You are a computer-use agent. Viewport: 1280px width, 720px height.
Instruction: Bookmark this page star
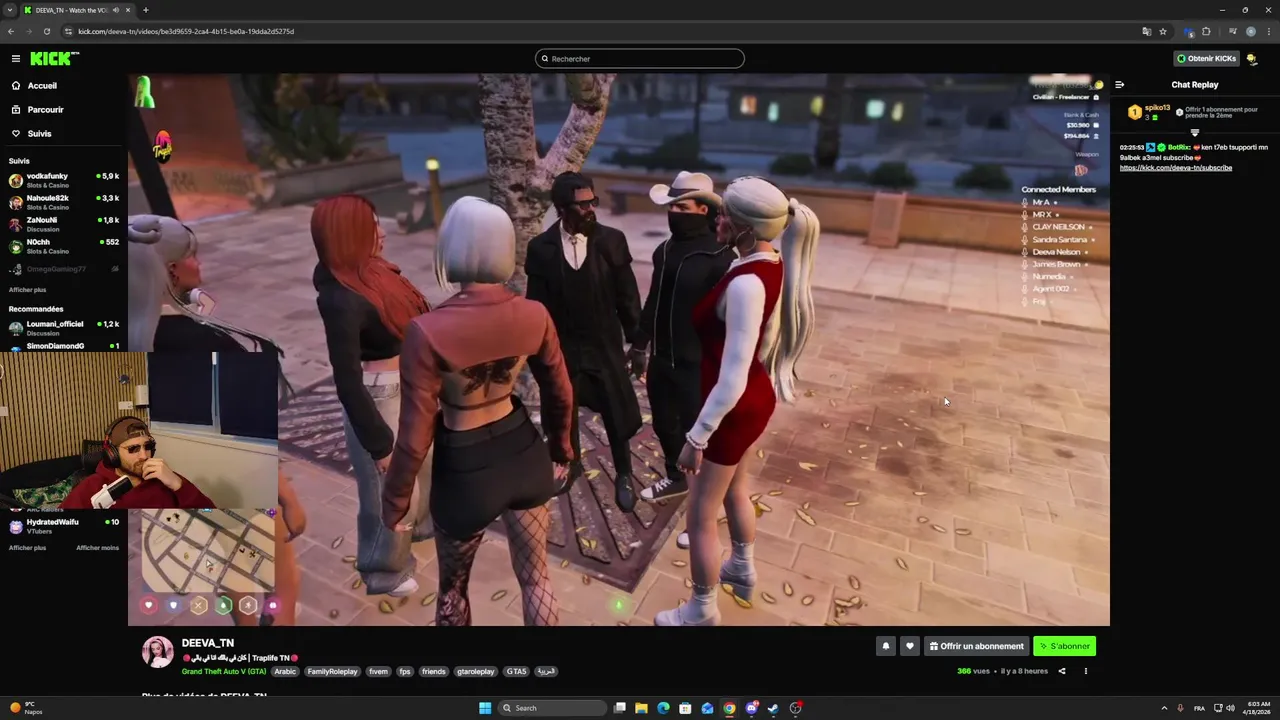1163,31
